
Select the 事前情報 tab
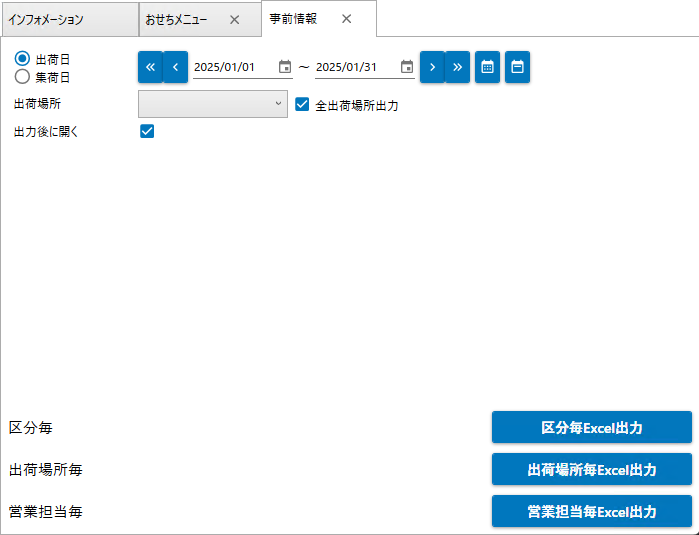click(319, 19)
